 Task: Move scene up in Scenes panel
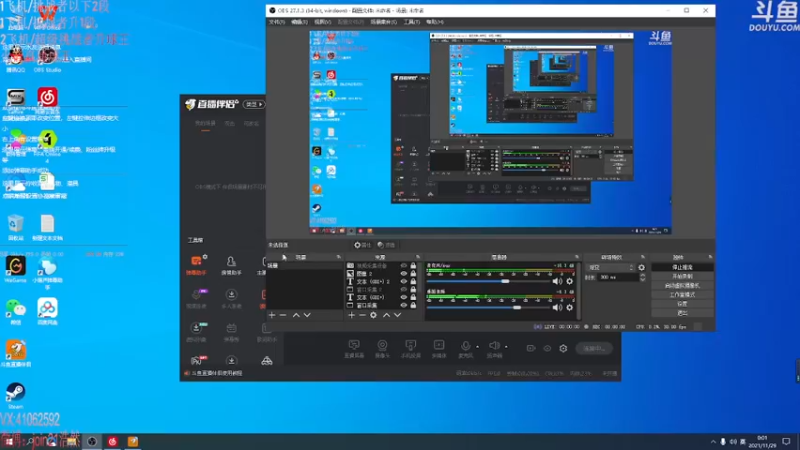click(296, 315)
